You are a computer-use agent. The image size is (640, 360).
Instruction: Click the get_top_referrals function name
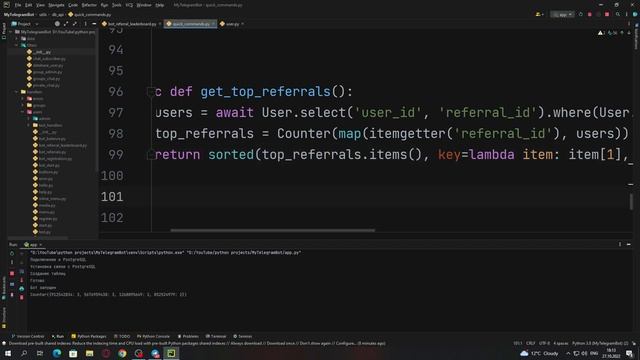point(265,91)
